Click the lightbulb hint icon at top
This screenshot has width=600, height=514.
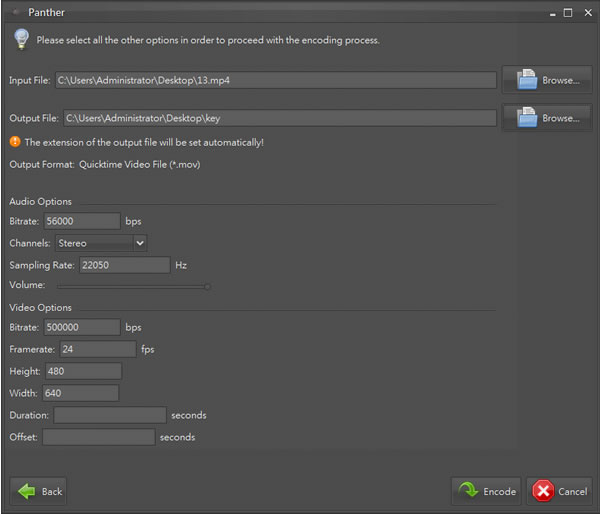21,39
